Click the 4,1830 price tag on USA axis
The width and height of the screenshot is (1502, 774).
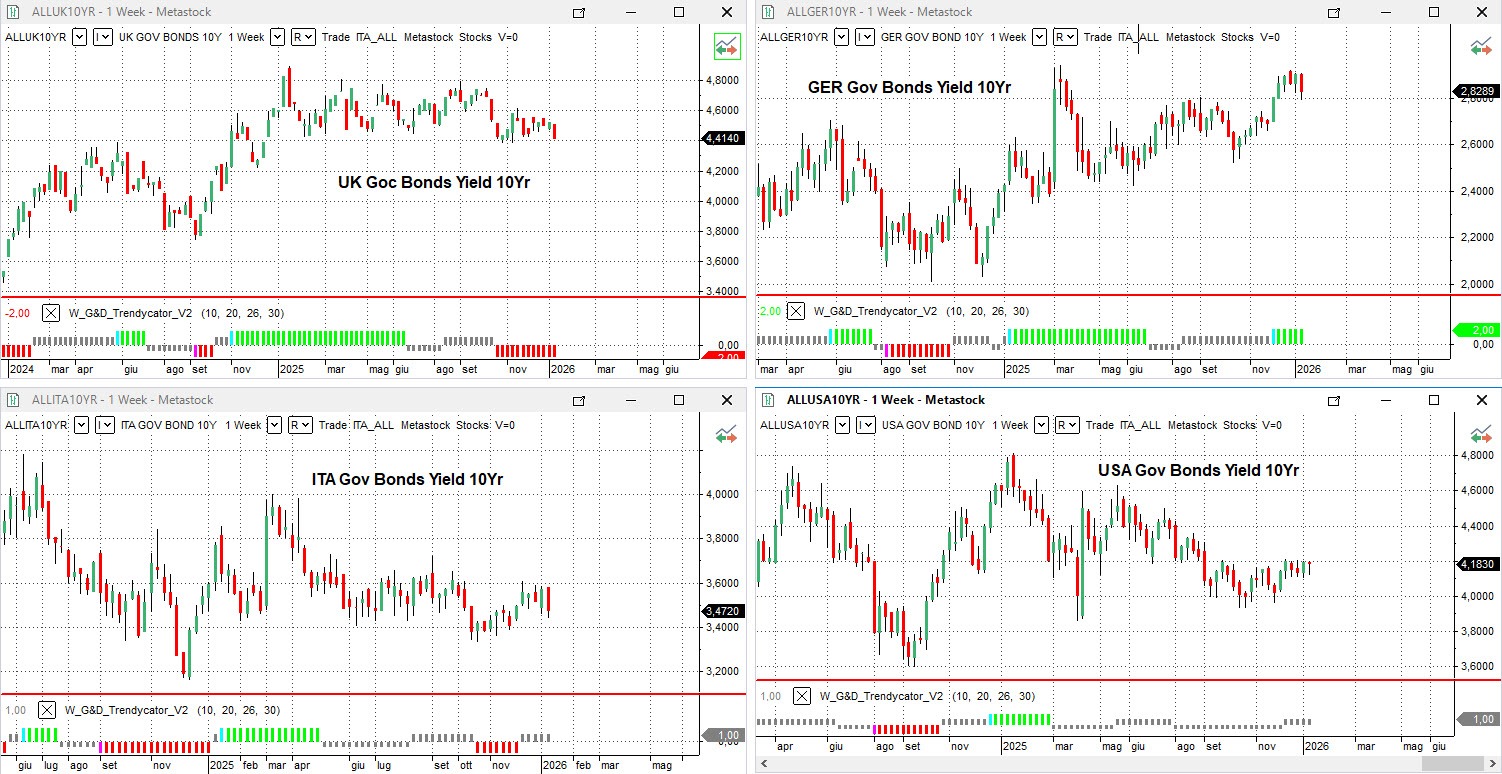[1480, 564]
